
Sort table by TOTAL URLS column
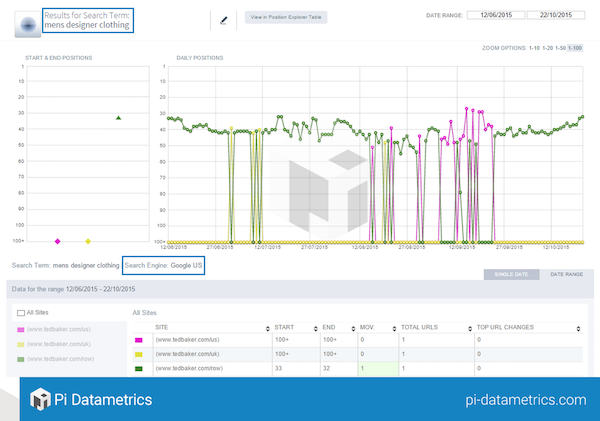pos(467,327)
